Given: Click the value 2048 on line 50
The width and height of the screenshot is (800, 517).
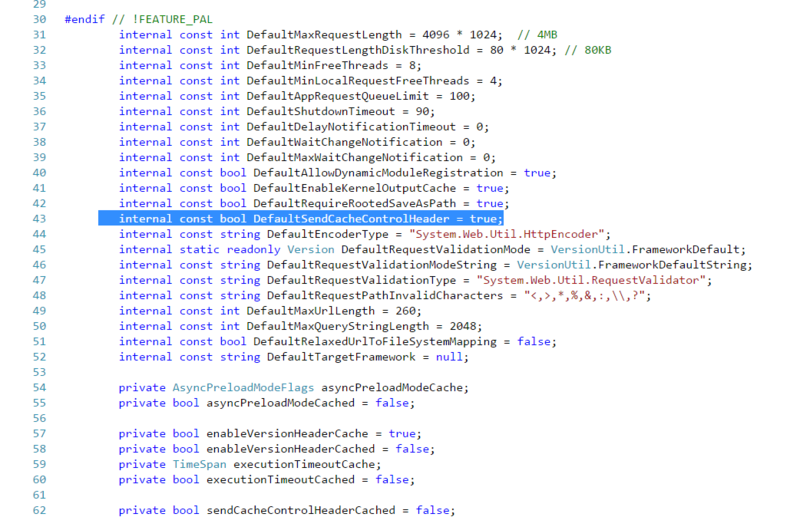Looking at the screenshot, I should pos(463,326).
